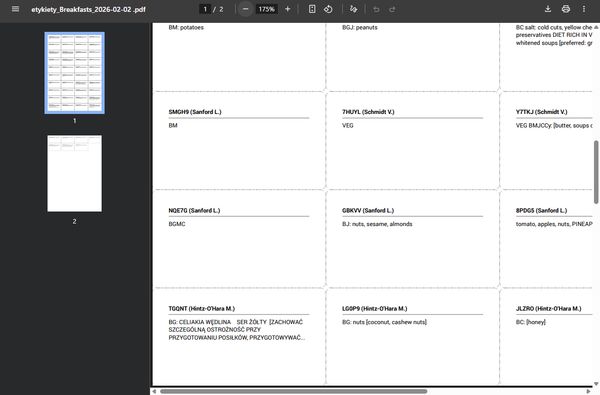This screenshot has height=395, width=600.
Task: Click label heading 7HUYL (Schmidt V.)
Action: tap(368, 112)
